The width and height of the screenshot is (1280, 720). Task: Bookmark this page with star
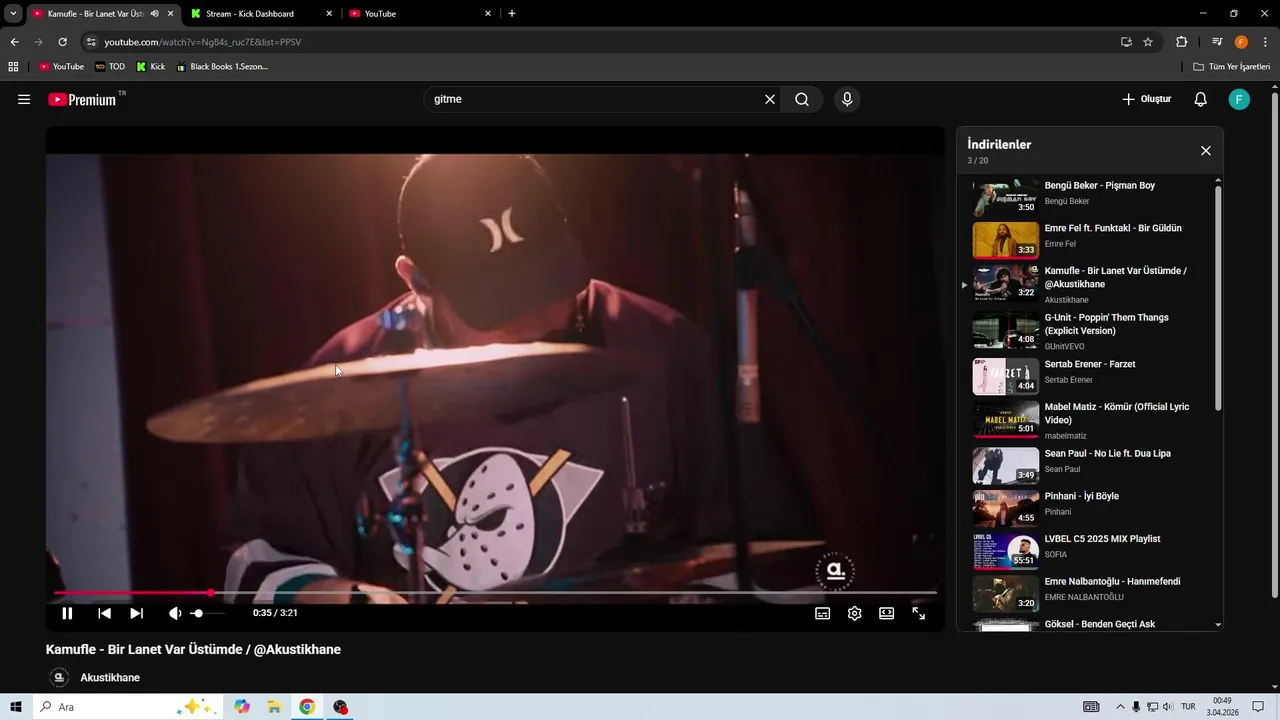[1148, 42]
